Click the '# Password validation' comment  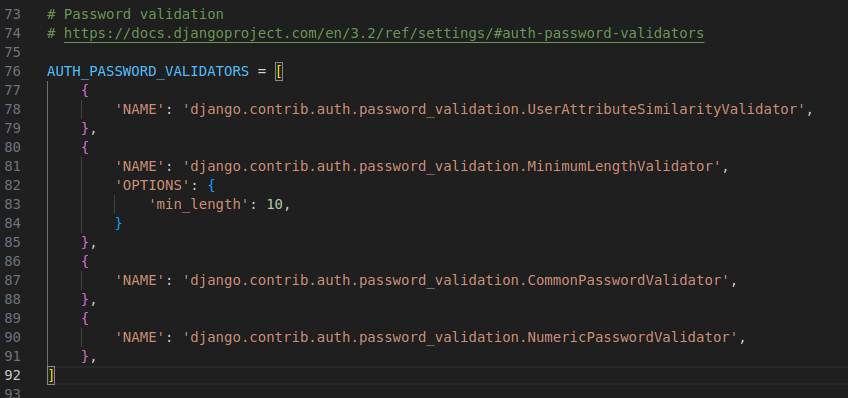tap(135, 14)
